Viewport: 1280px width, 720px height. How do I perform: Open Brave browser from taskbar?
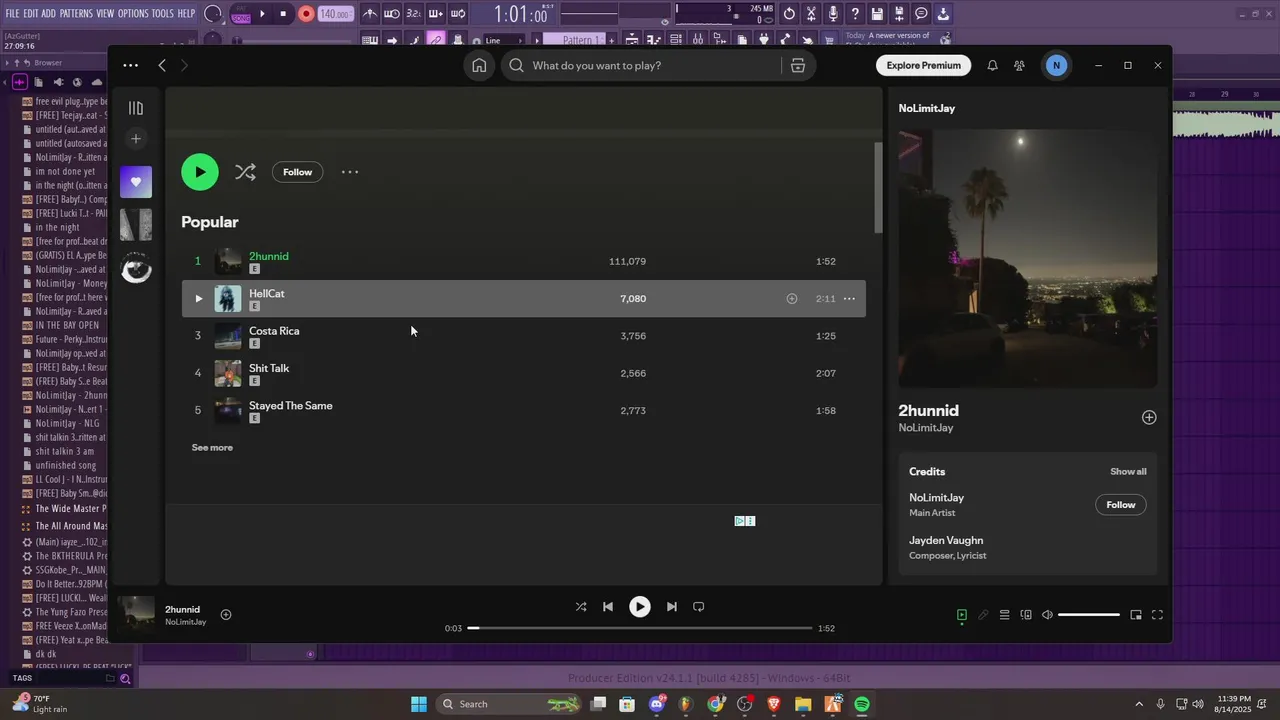[774, 704]
